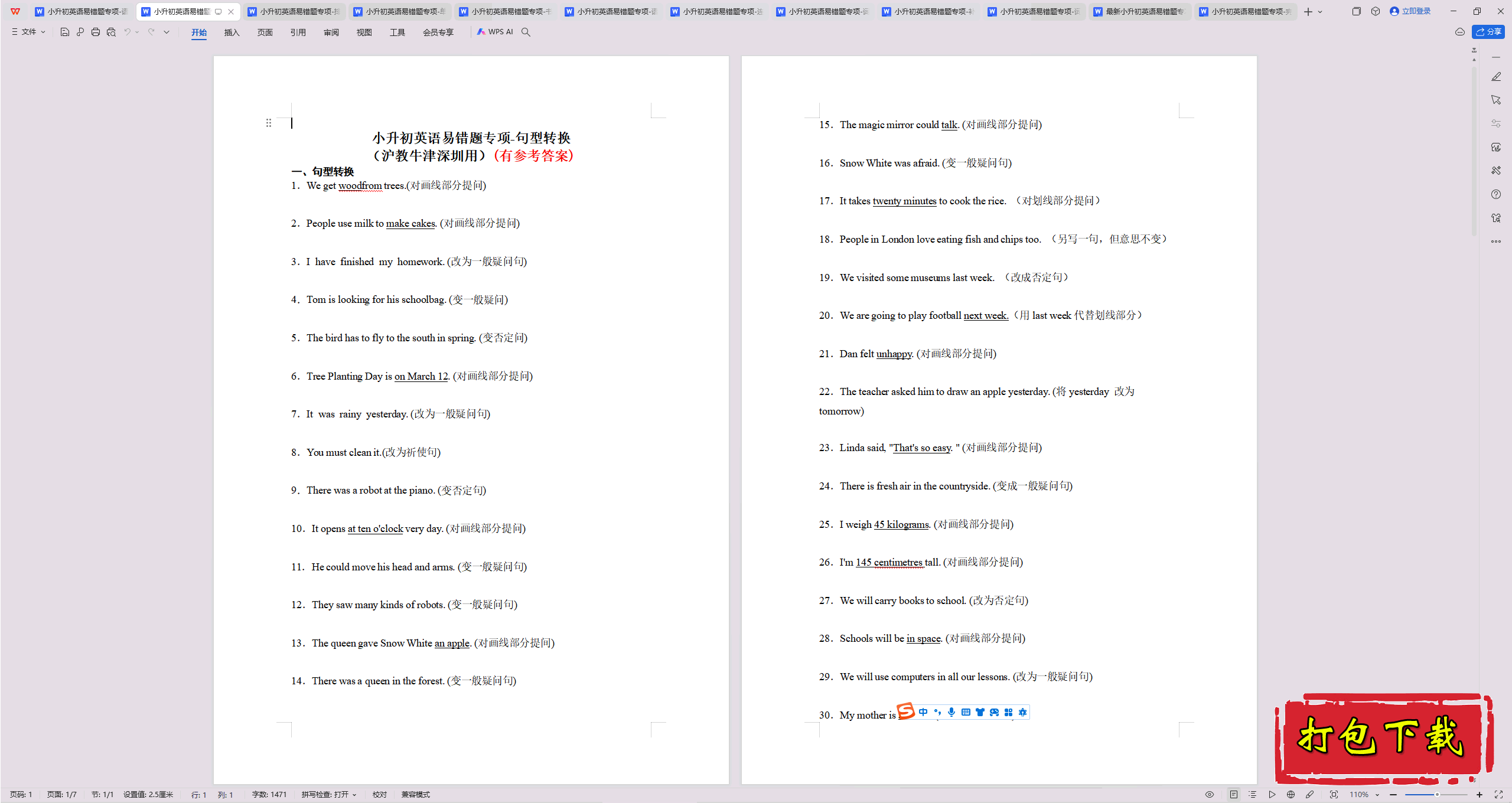
Task: Select the 页面 ribbon tab
Action: (x=265, y=32)
